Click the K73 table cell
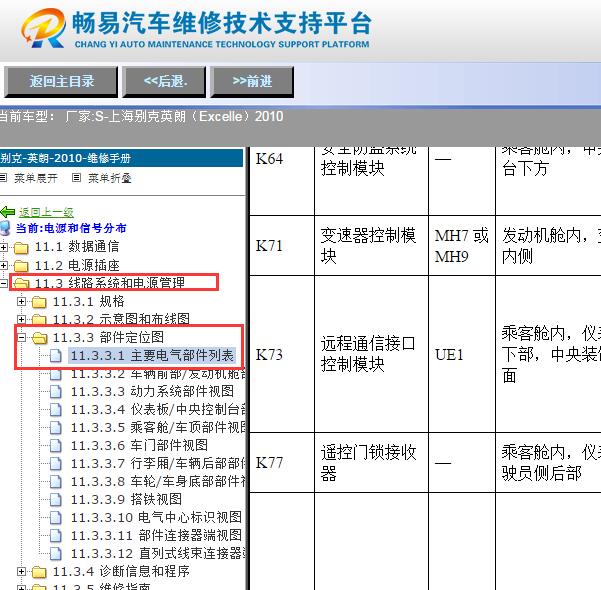The image size is (601, 590). 282,354
